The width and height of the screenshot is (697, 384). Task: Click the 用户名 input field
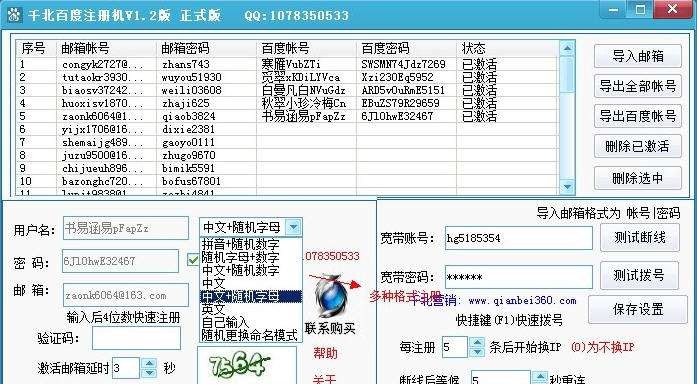click(x=126, y=228)
